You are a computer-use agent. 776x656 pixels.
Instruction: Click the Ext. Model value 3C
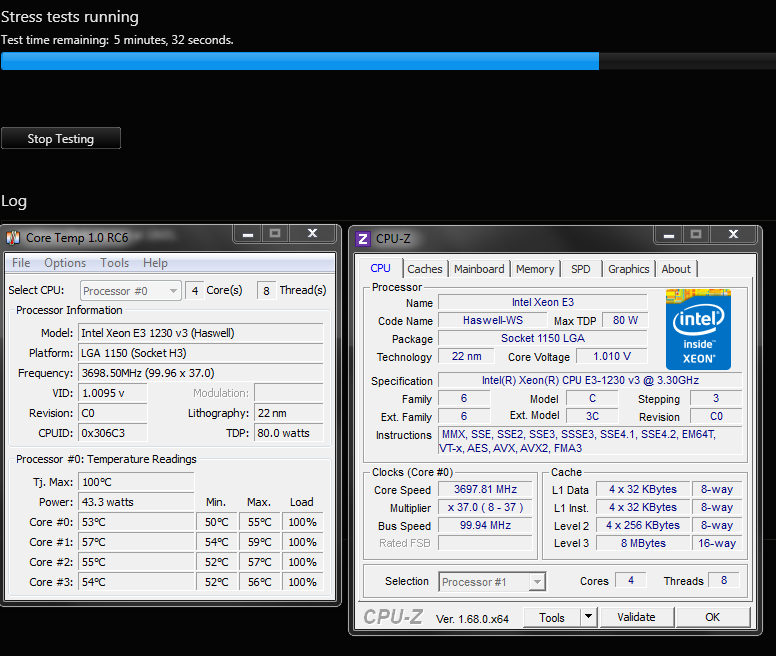[592, 417]
